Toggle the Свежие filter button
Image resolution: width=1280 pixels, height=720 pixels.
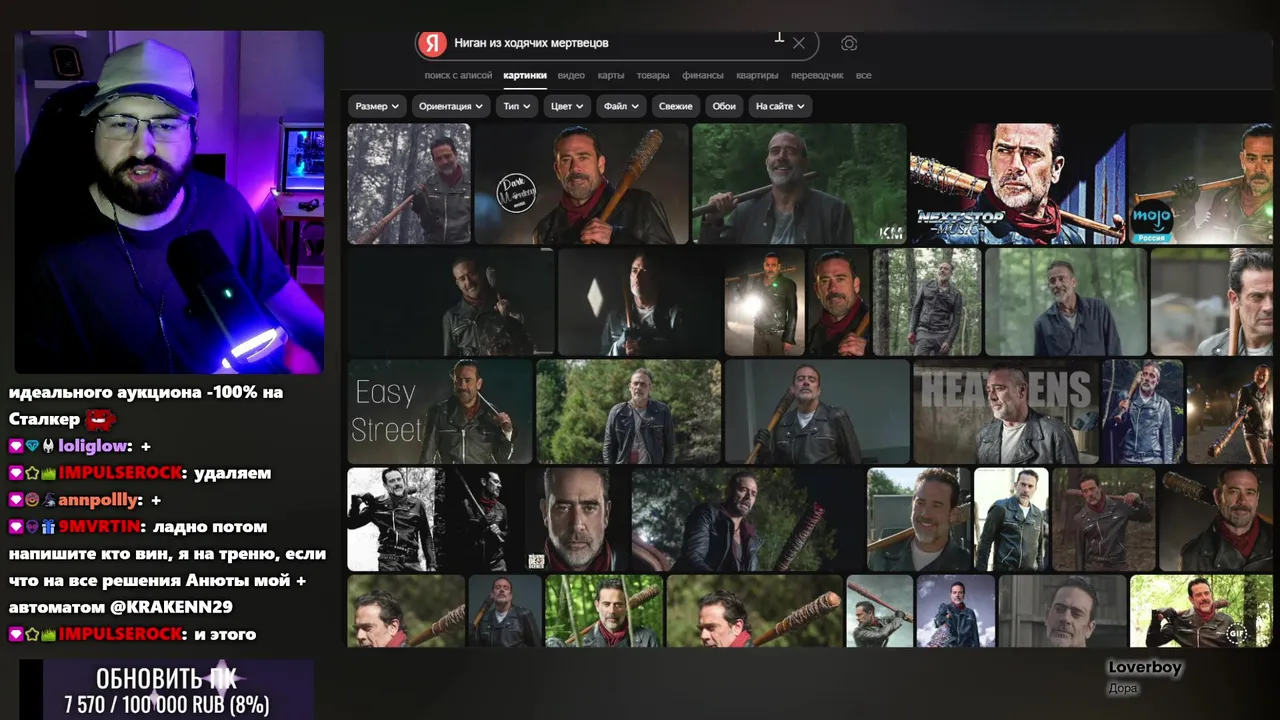pyautogui.click(x=676, y=106)
